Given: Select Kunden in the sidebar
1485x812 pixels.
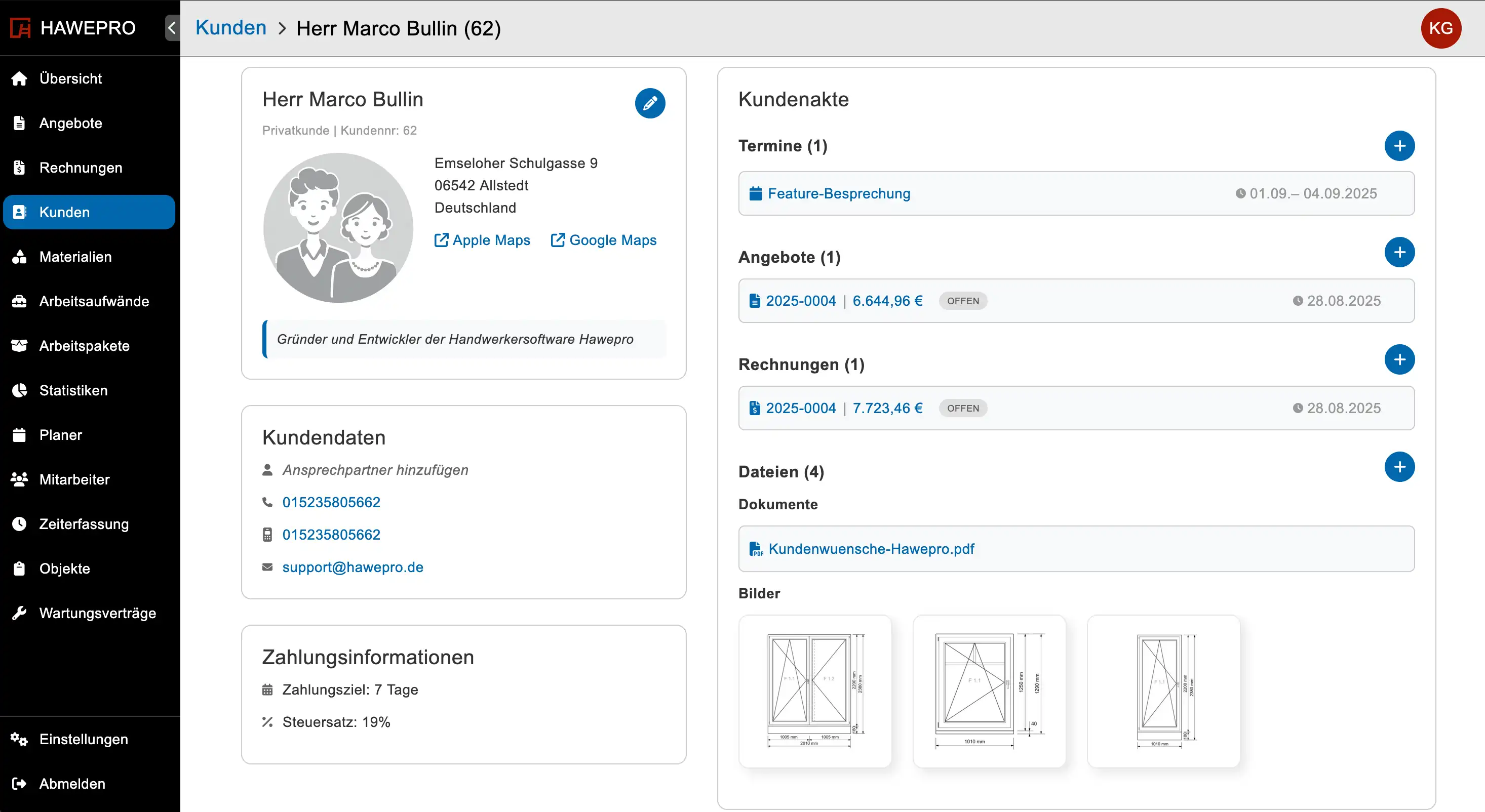Looking at the screenshot, I should coord(89,212).
